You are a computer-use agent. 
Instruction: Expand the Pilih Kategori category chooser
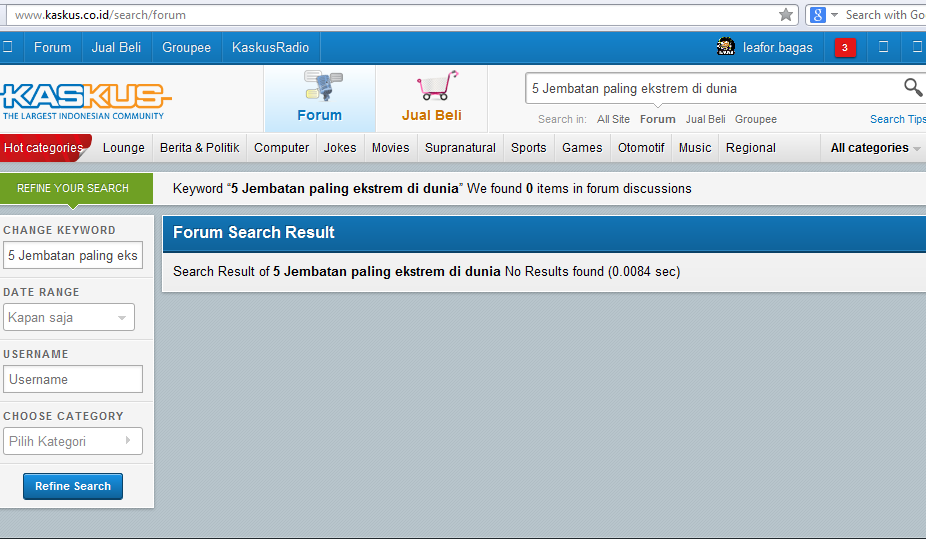(x=73, y=441)
